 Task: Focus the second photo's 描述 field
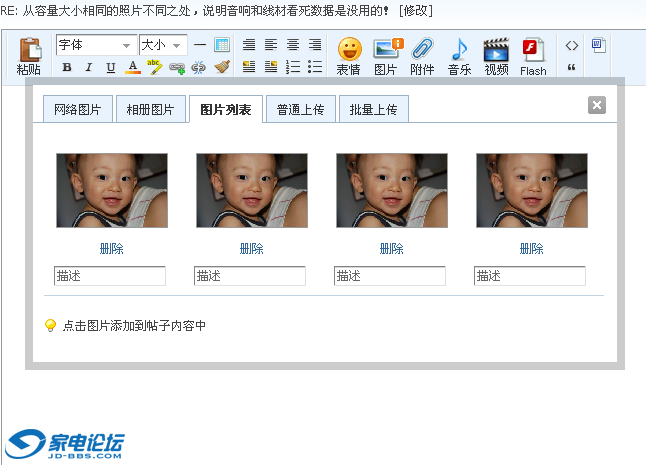pyautogui.click(x=250, y=276)
